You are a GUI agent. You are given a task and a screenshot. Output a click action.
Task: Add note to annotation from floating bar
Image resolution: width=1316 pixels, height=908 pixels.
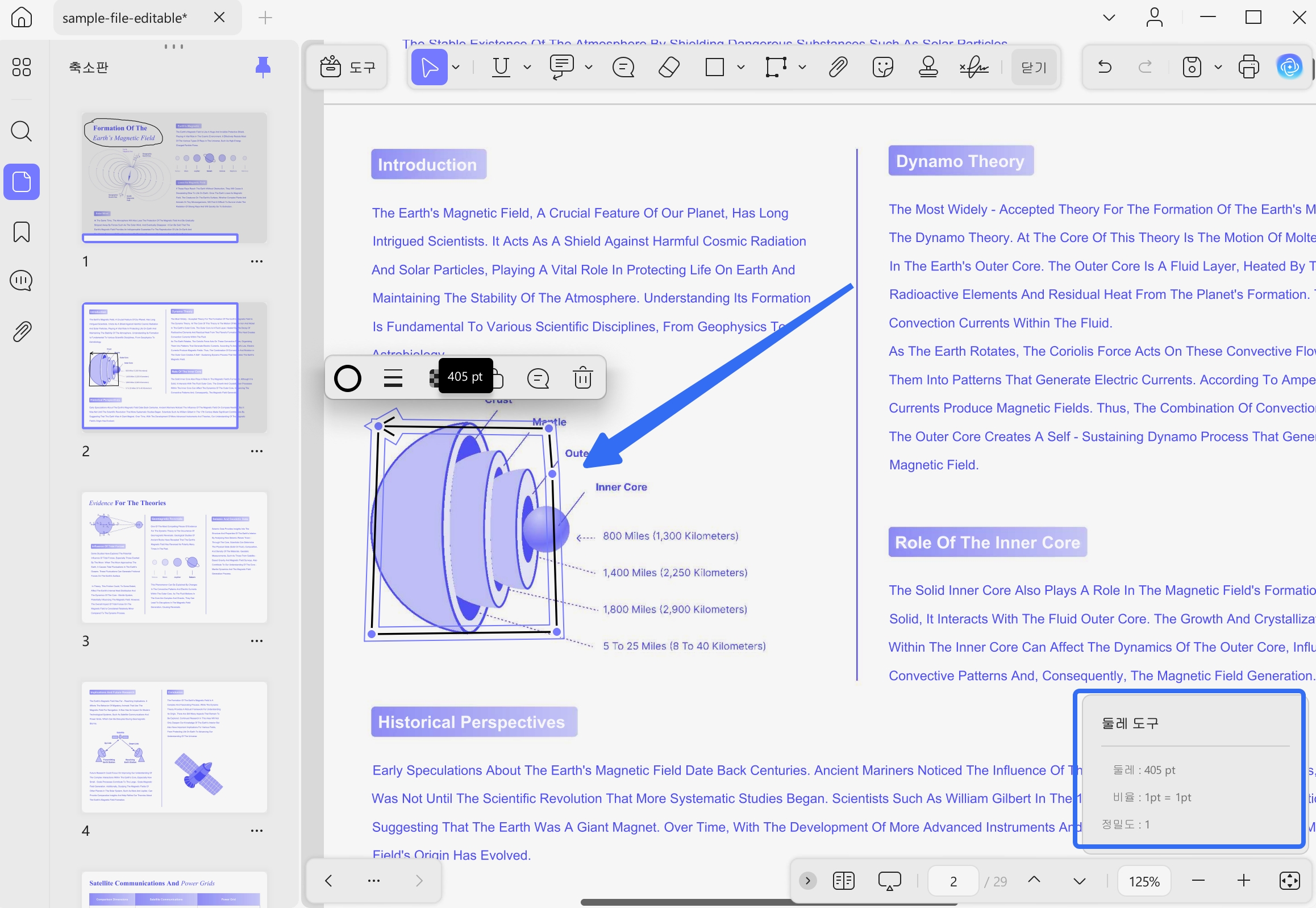point(538,378)
